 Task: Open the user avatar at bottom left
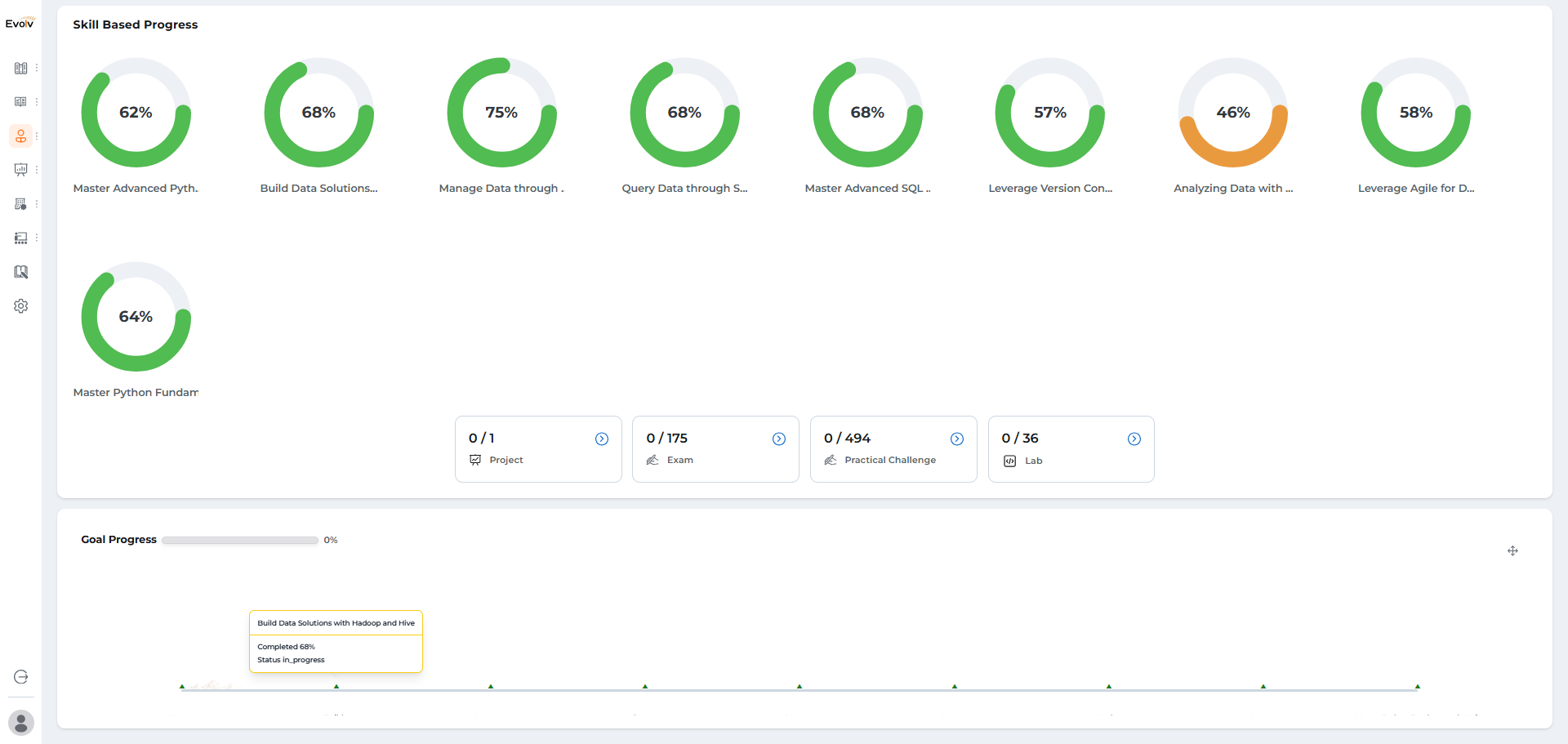21,723
